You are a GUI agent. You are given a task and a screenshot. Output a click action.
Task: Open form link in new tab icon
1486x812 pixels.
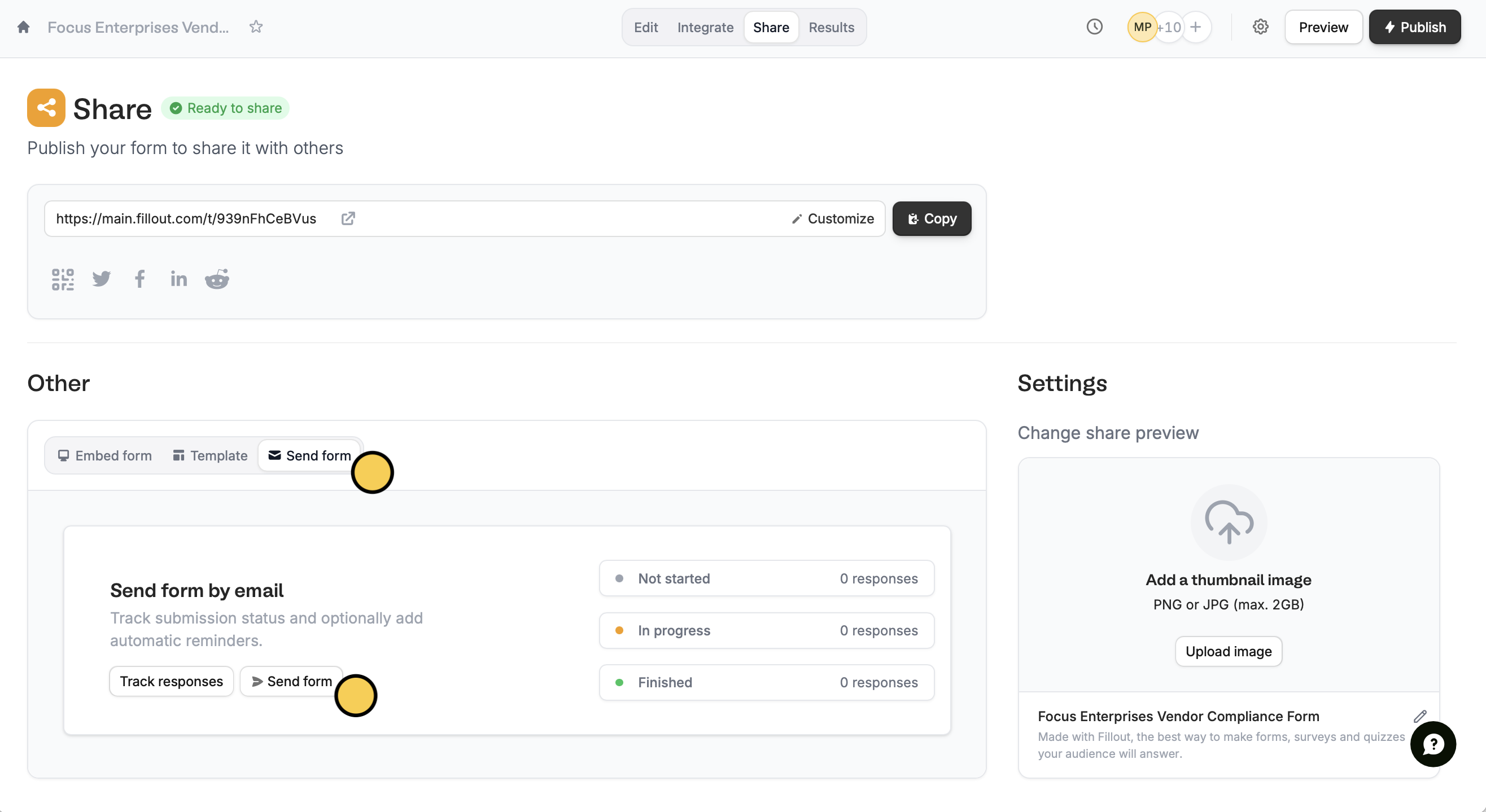coord(348,218)
